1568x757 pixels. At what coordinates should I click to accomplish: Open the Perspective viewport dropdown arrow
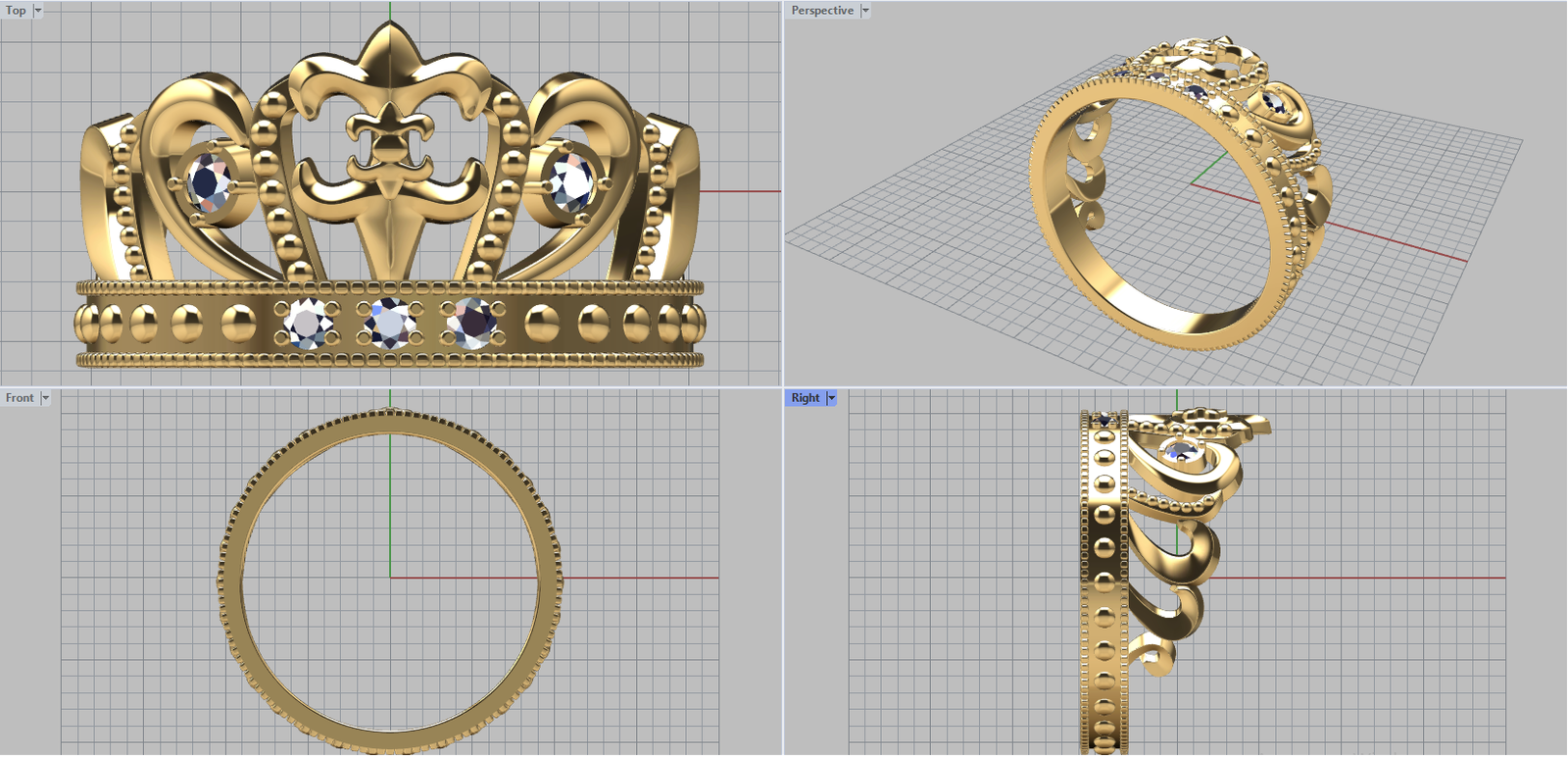coord(865,11)
